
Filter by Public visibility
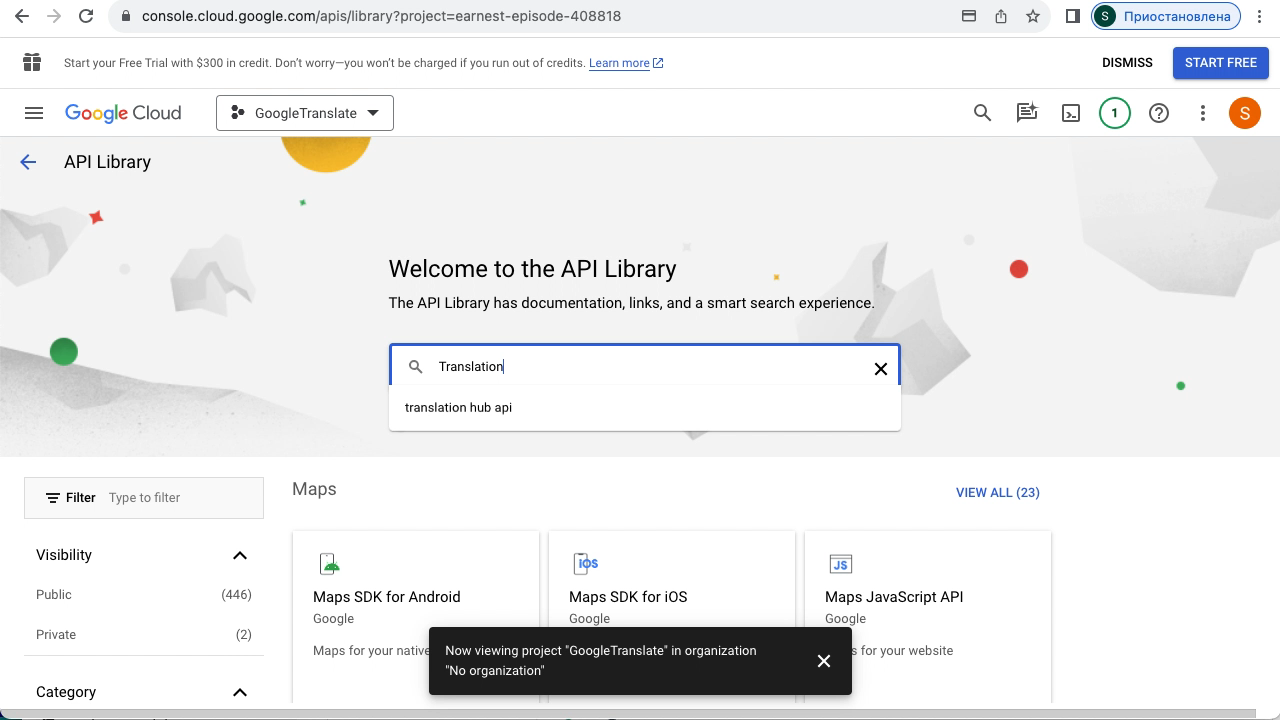pyautogui.click(x=54, y=595)
